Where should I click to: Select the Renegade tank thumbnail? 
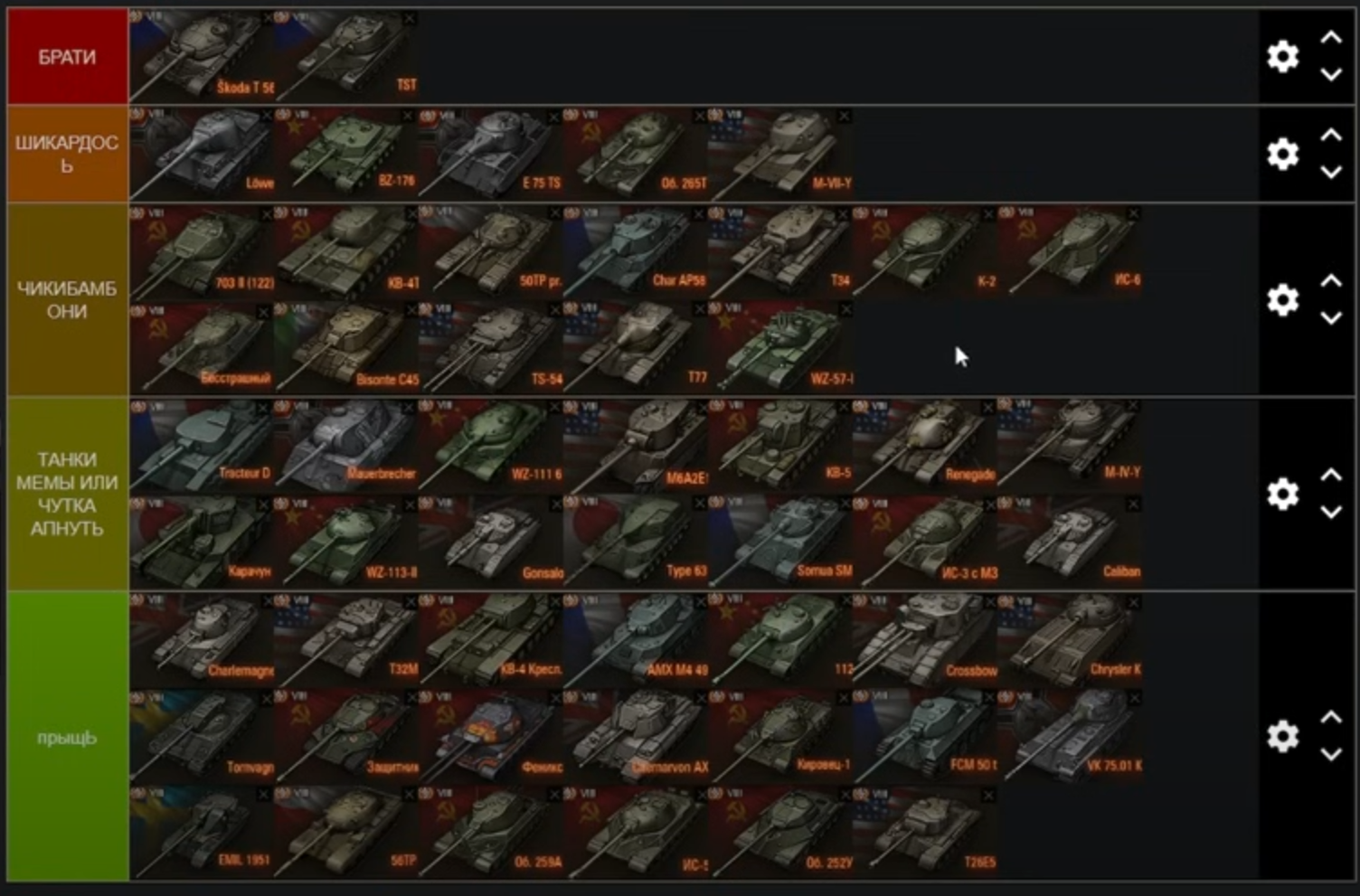click(924, 444)
